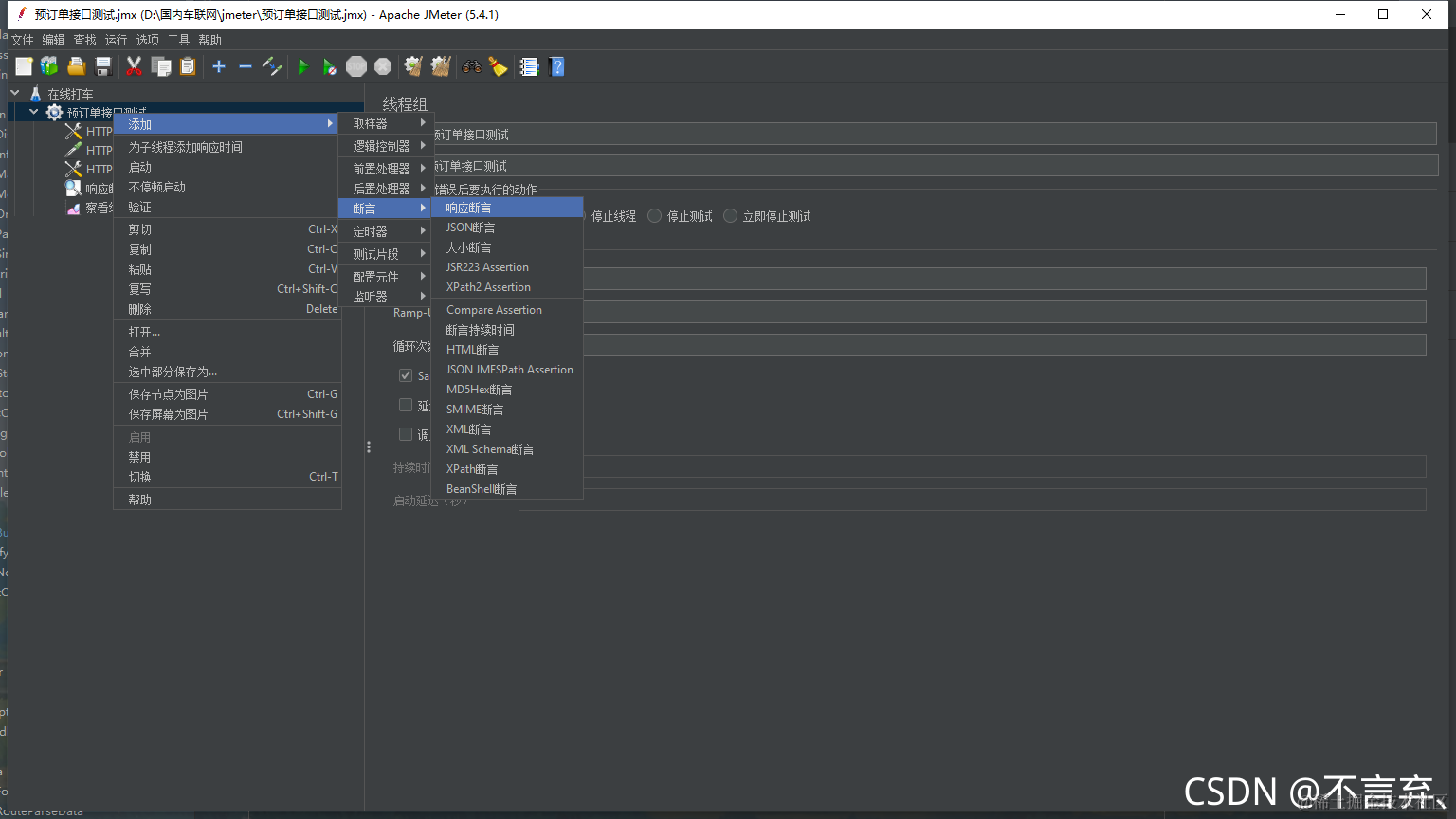Select 选中部分保存为... context entry
This screenshot has height=819, width=1456.
click(227, 372)
